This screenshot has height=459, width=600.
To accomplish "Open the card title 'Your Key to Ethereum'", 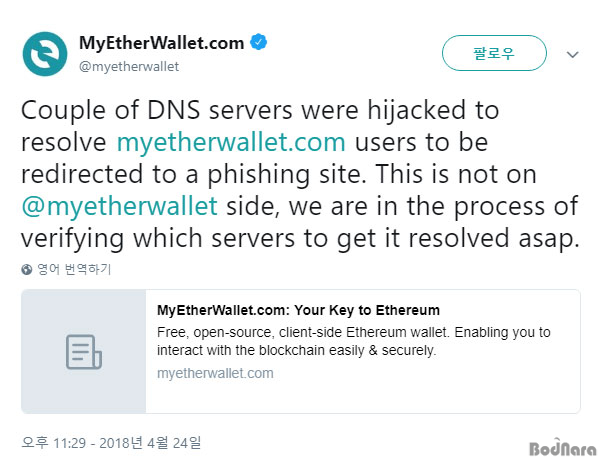I will pyautogui.click(x=298, y=310).
